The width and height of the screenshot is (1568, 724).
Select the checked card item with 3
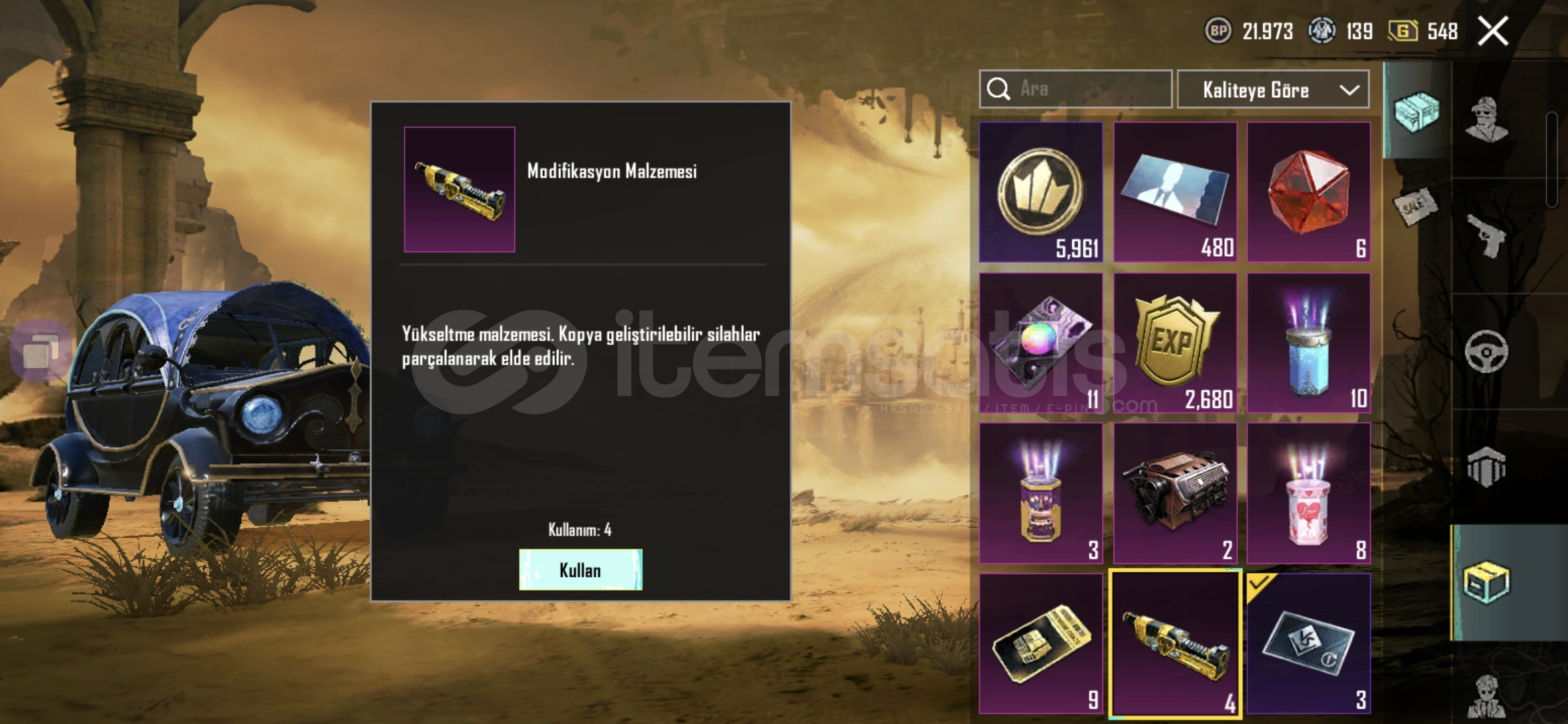pos(1309,643)
